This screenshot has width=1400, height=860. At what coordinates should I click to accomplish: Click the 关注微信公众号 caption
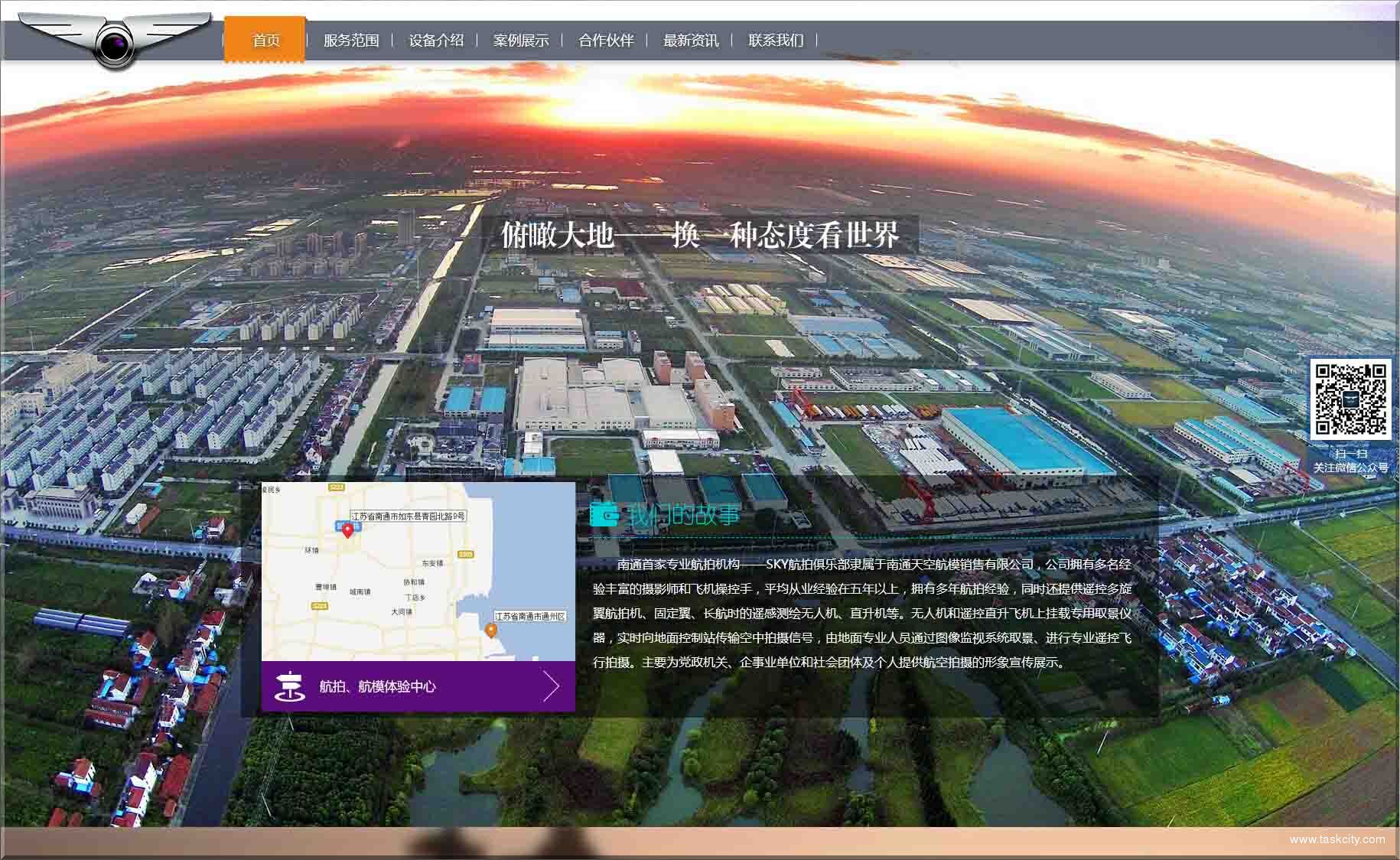[x=1350, y=467]
